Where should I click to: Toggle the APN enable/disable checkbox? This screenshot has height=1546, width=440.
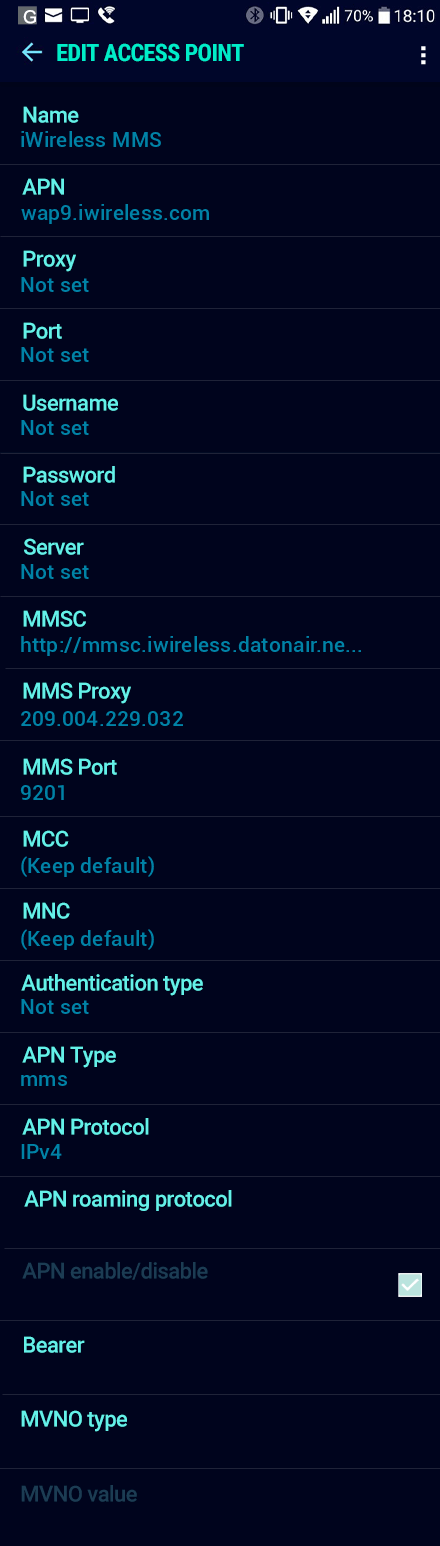coord(410,1285)
